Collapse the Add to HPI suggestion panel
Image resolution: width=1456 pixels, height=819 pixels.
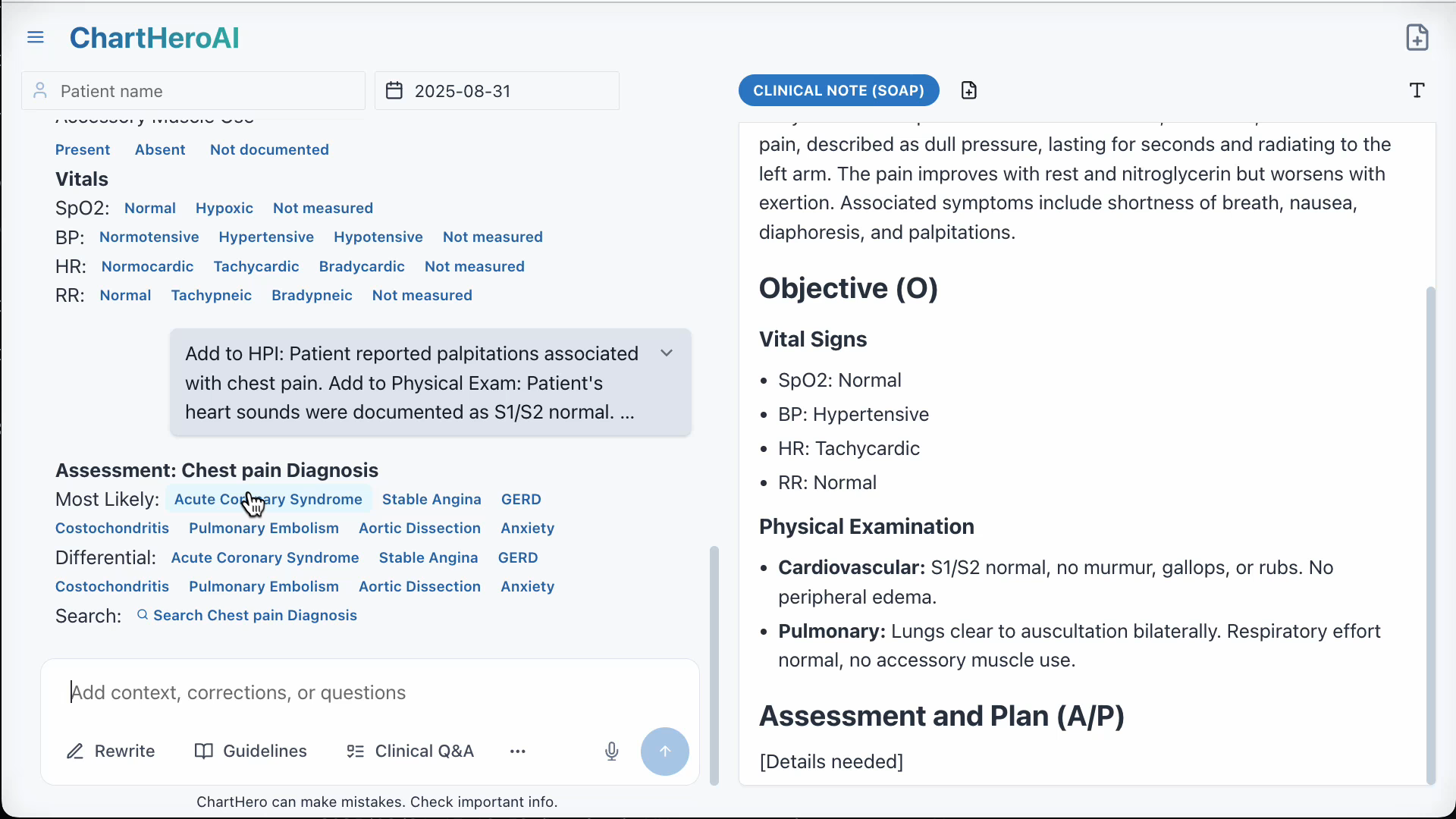[x=667, y=353]
